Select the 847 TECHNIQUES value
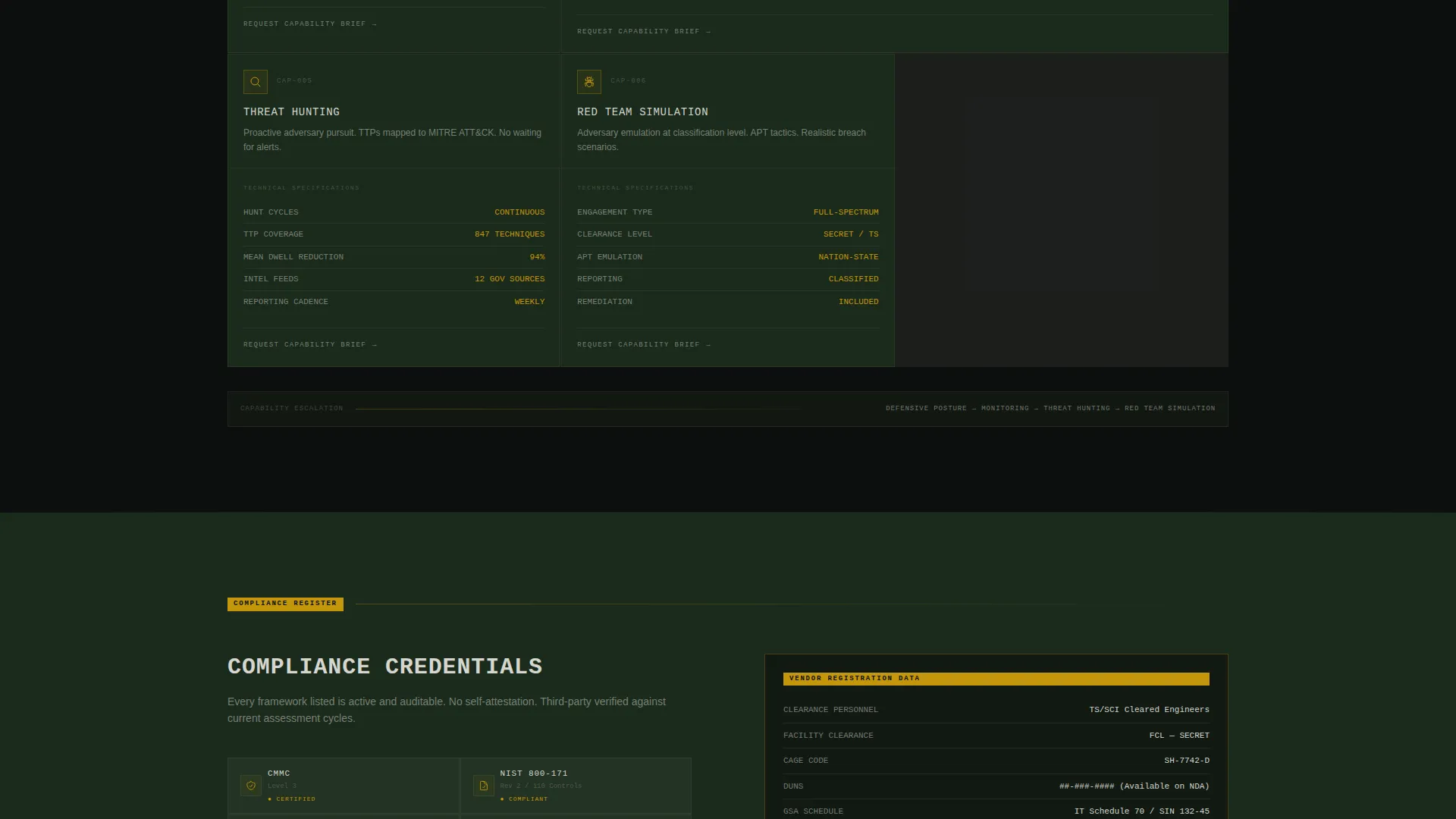This screenshot has width=1456, height=819. pos(510,234)
